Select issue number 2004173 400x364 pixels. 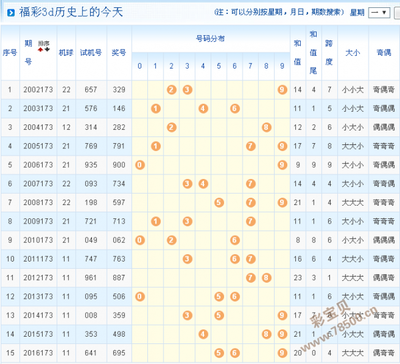coord(38,127)
